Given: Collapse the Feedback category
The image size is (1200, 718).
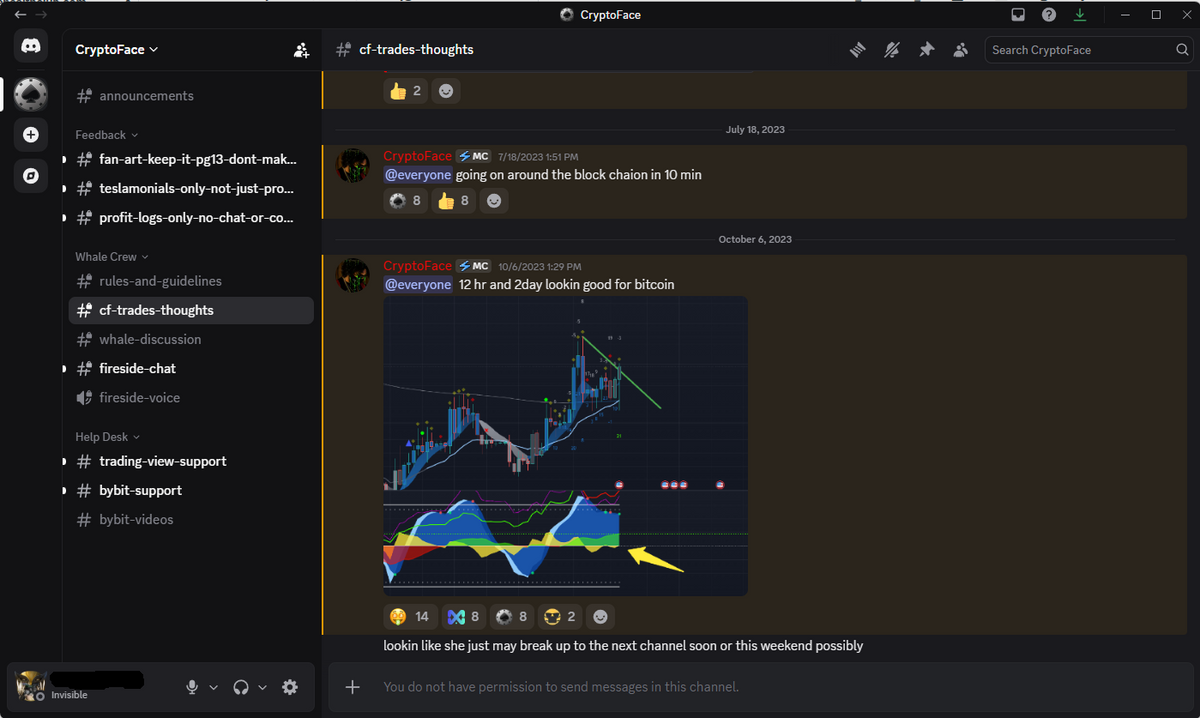Looking at the screenshot, I should pyautogui.click(x=107, y=135).
